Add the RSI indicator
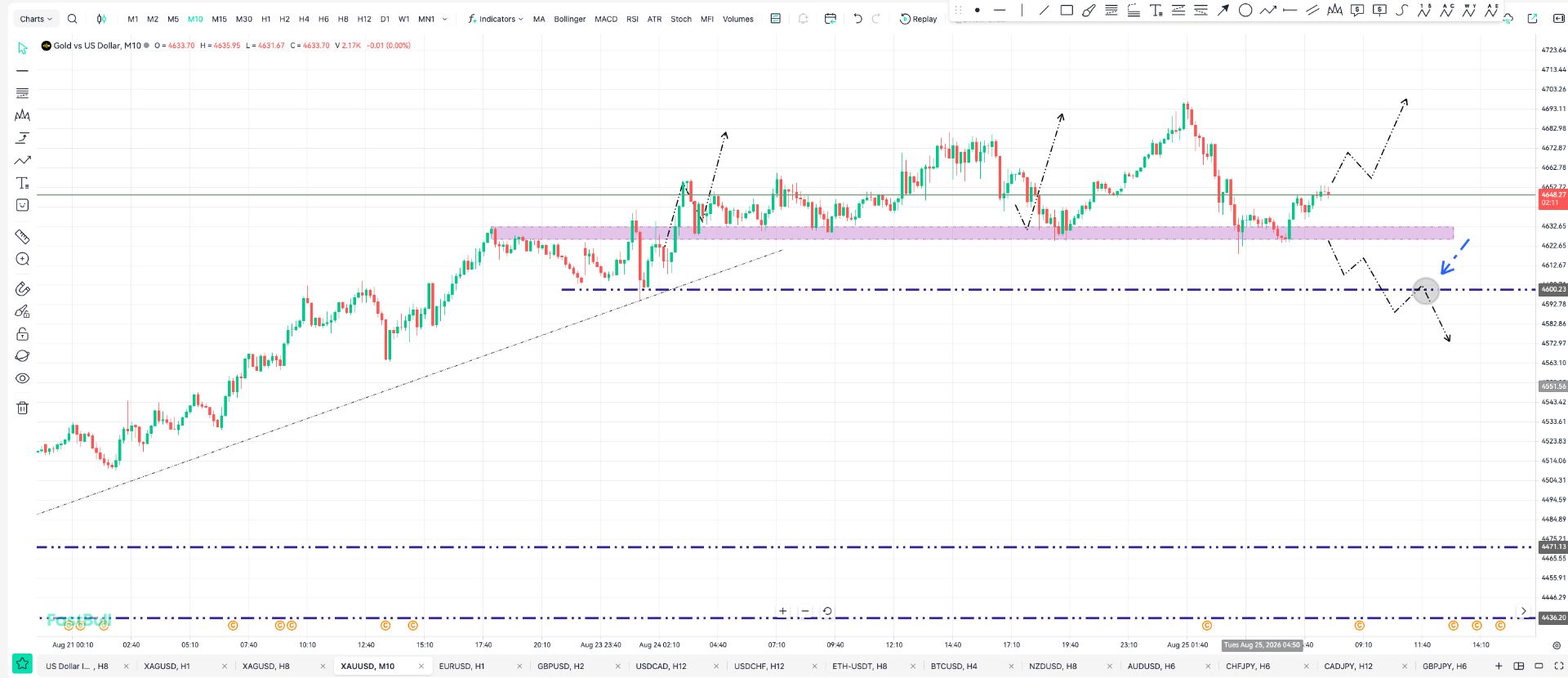This screenshot has width=1568, height=678. [x=632, y=19]
